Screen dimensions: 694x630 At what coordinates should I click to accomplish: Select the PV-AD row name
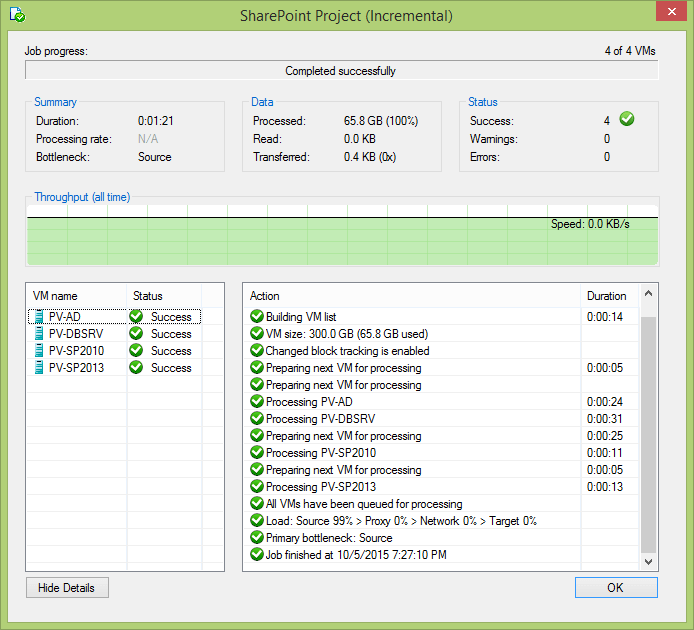(x=65, y=317)
